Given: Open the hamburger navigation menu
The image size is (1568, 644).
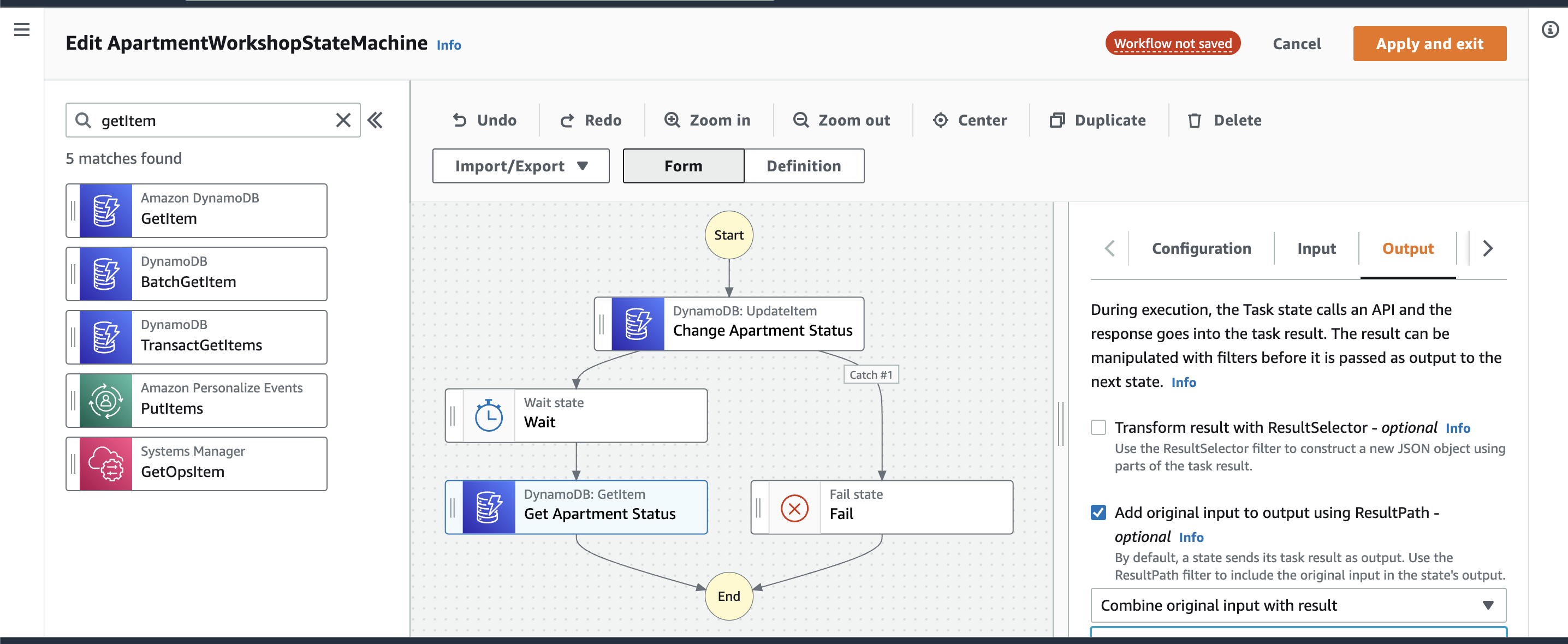Looking at the screenshot, I should point(22,29).
